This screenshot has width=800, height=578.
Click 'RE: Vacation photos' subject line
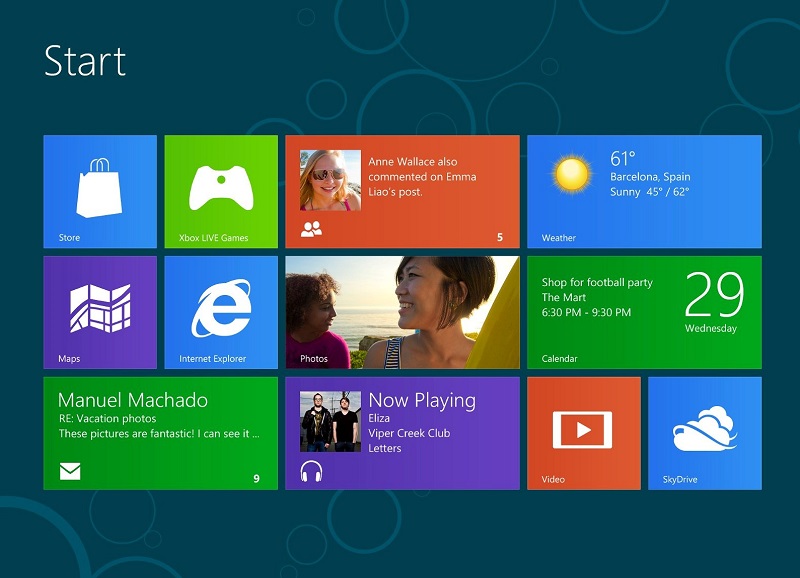coord(108,419)
